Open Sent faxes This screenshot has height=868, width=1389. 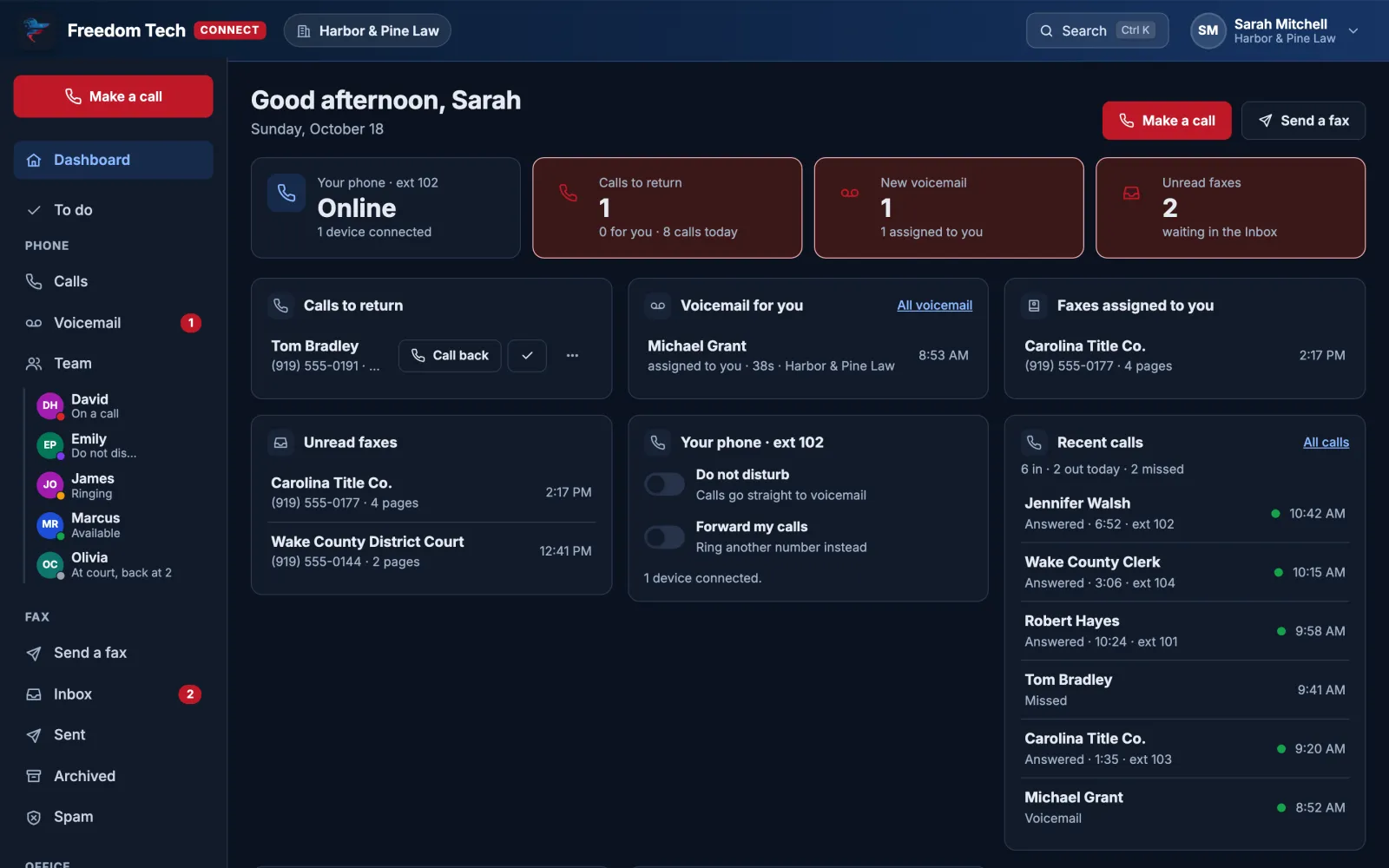(113, 735)
